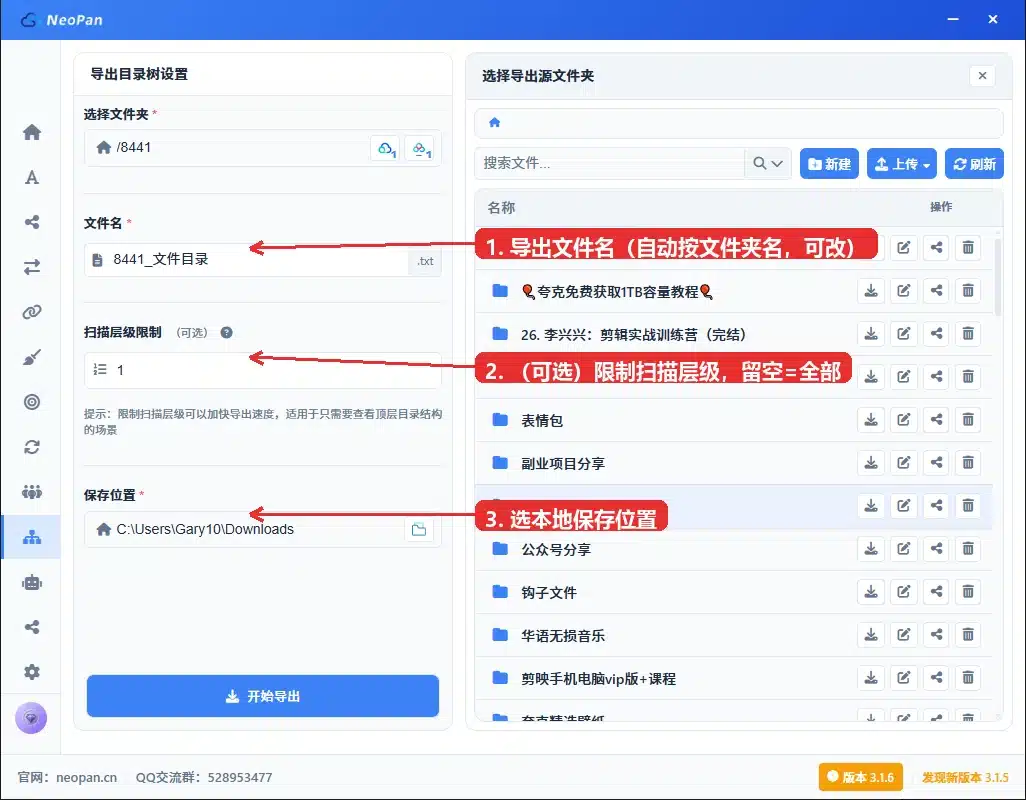This screenshot has height=800, width=1026.
Task: Click the 名称 column header
Action: point(501,207)
